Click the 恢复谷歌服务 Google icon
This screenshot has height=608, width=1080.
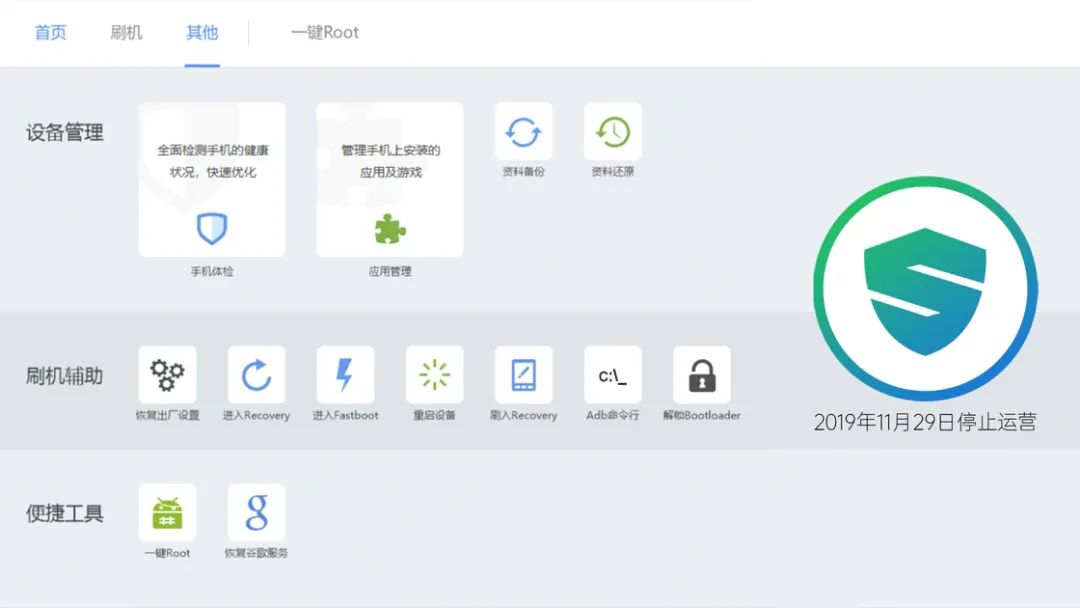click(256, 512)
